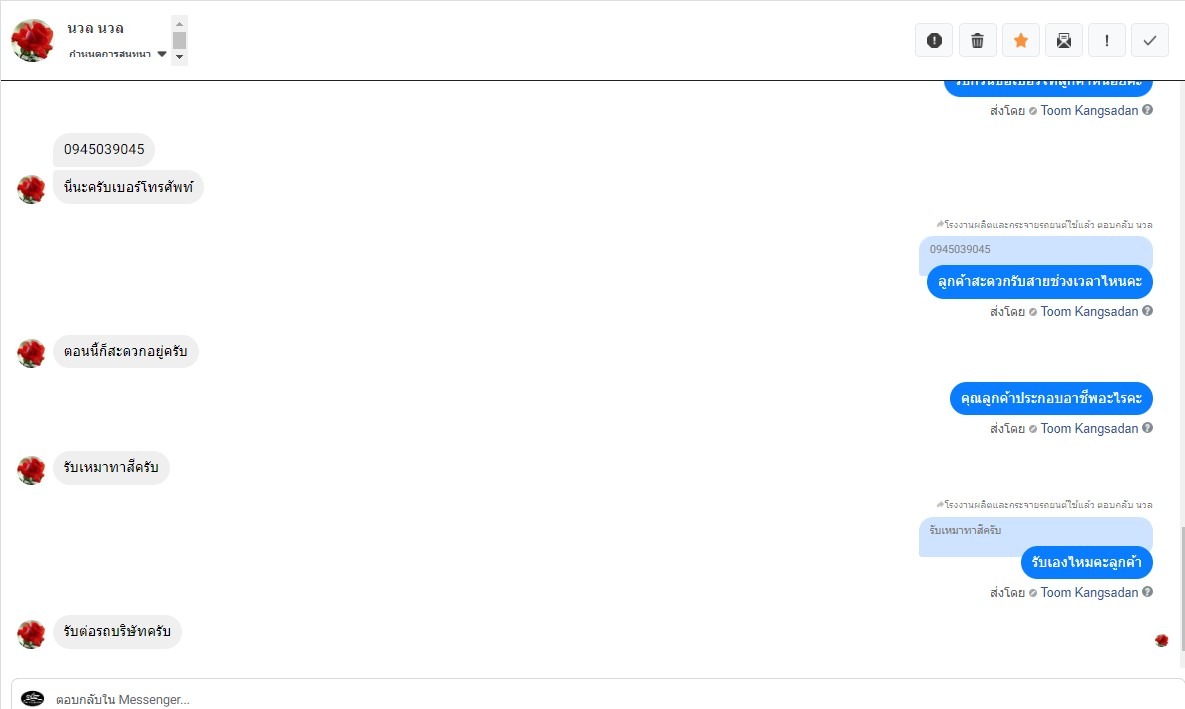The width and height of the screenshot is (1185, 709).
Task: Click page logo icon beside reply box
Action: [33, 699]
